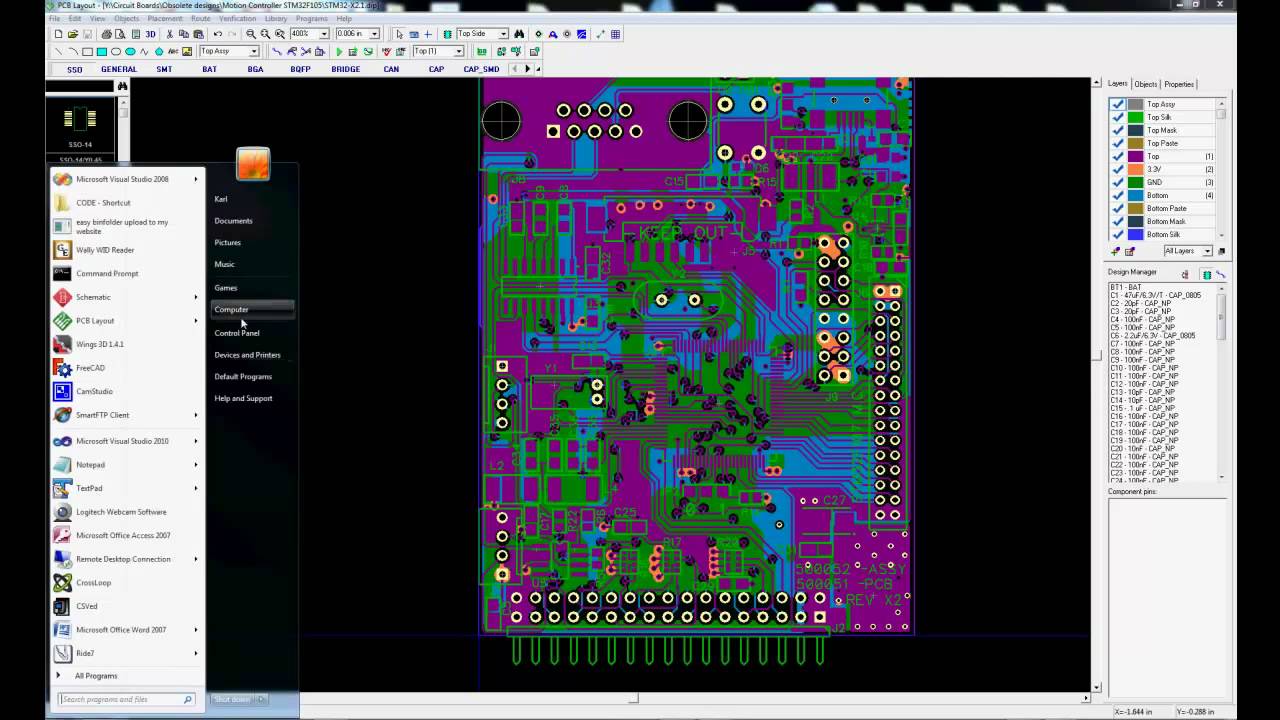Screen dimensions: 1280x720
Task: Toggle visibility of the Top Silk layer
Action: point(1118,117)
